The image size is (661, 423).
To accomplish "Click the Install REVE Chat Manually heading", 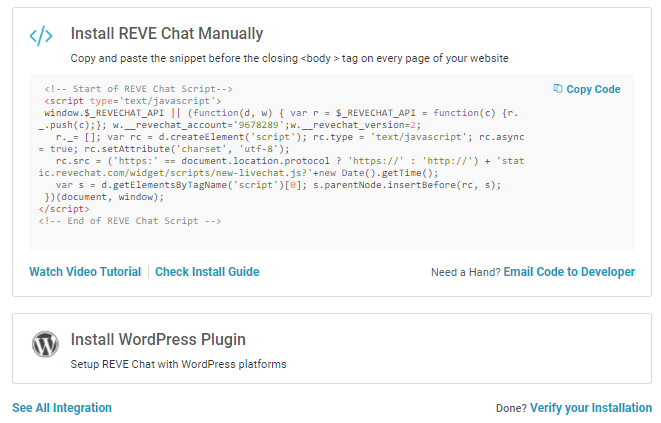I will tap(167, 35).
